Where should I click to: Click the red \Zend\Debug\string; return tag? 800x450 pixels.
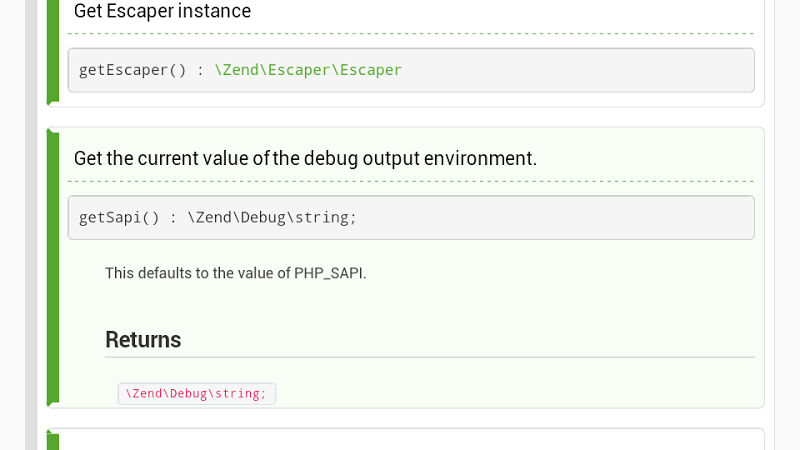click(x=196, y=394)
